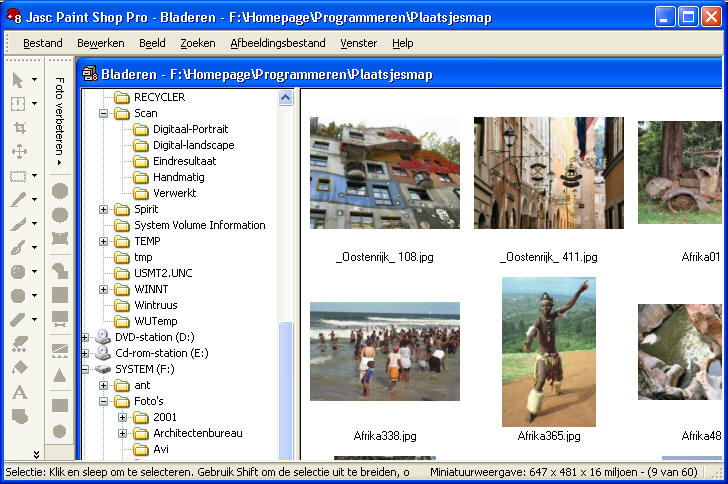Expand the ant folder

point(104,386)
